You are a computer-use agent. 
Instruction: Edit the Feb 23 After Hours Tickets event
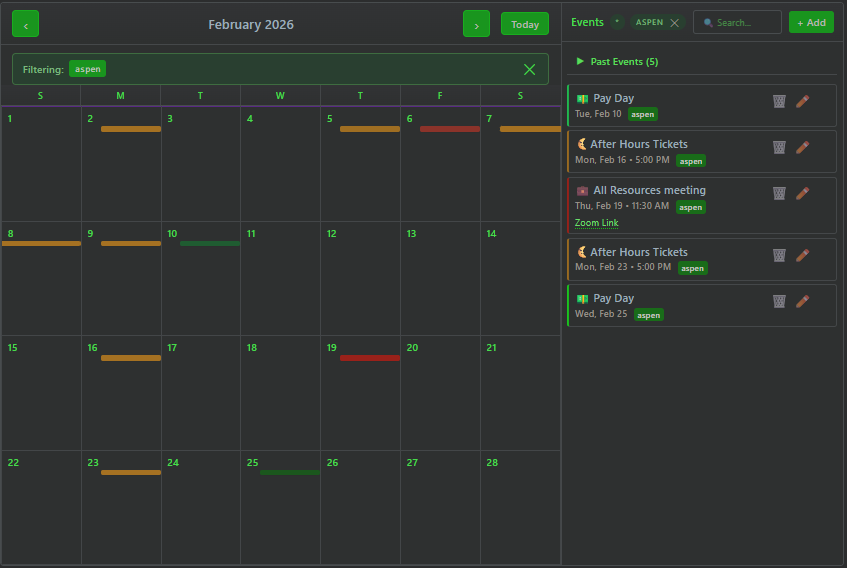pyautogui.click(x=802, y=255)
